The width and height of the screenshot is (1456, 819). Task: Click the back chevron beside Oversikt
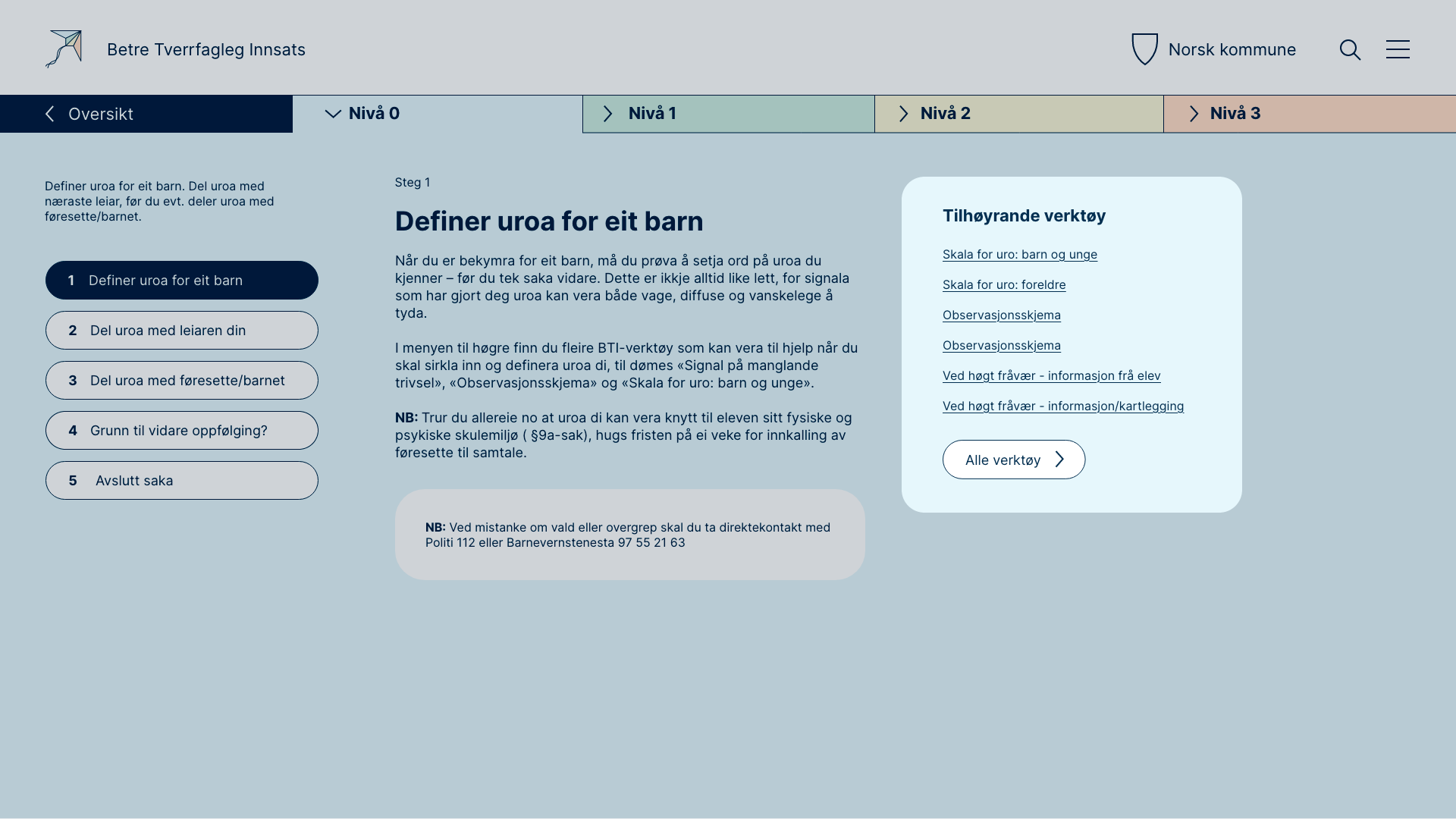pyautogui.click(x=50, y=114)
